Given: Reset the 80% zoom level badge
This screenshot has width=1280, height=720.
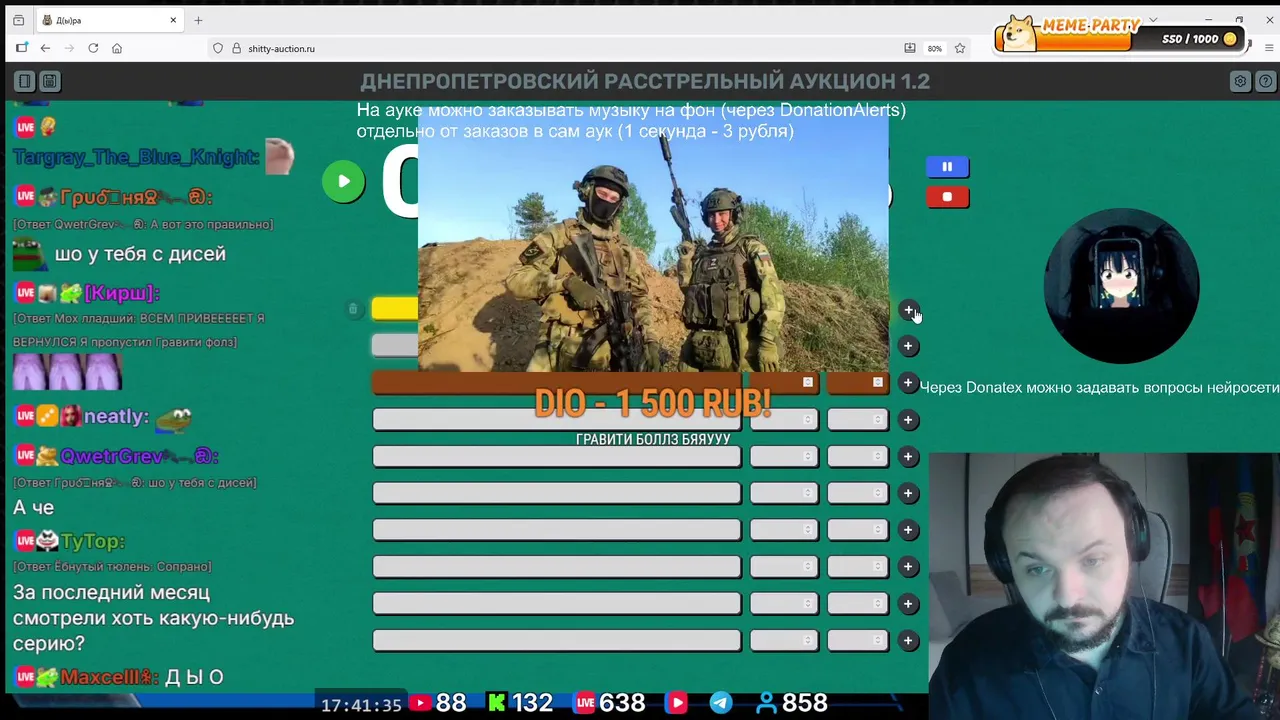Looking at the screenshot, I should coord(934,48).
